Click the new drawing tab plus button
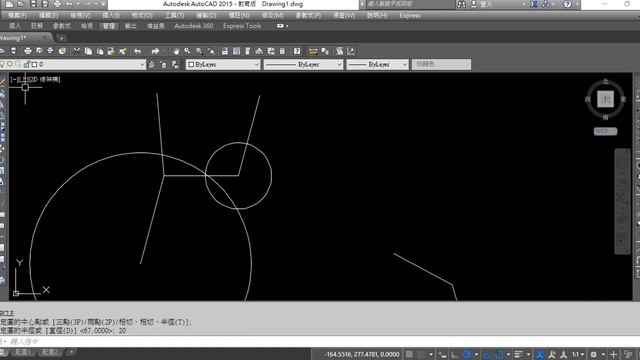Viewport: 640px width, 360px height. coord(61,38)
